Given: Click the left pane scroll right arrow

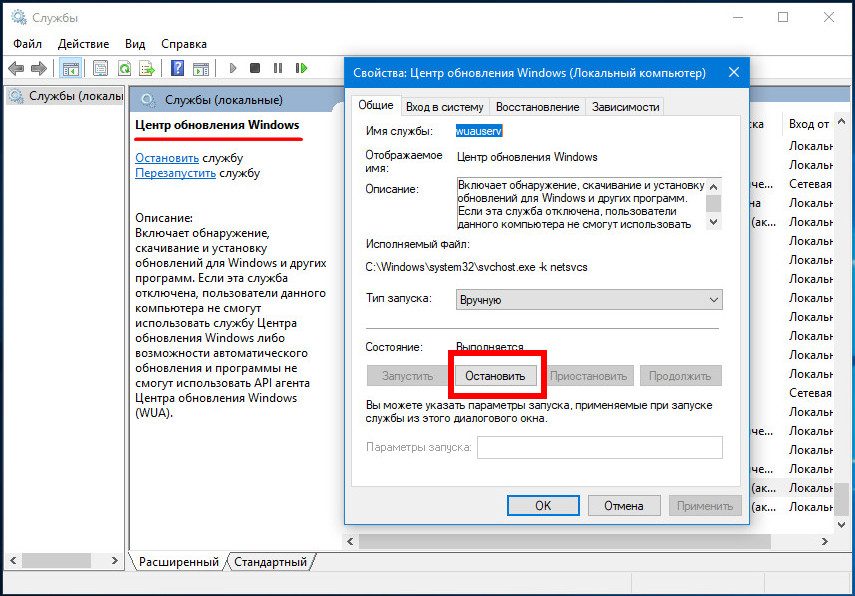Looking at the screenshot, I should (114, 560).
